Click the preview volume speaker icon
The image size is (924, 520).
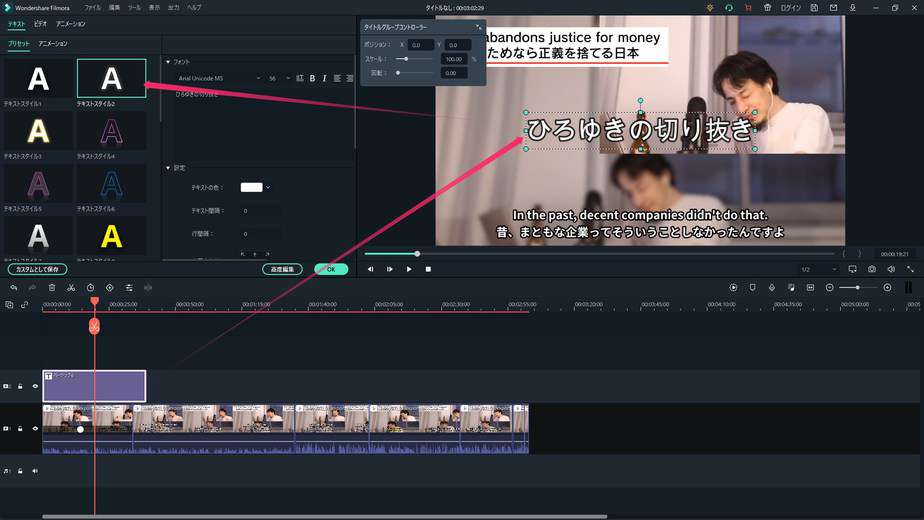pos(891,269)
